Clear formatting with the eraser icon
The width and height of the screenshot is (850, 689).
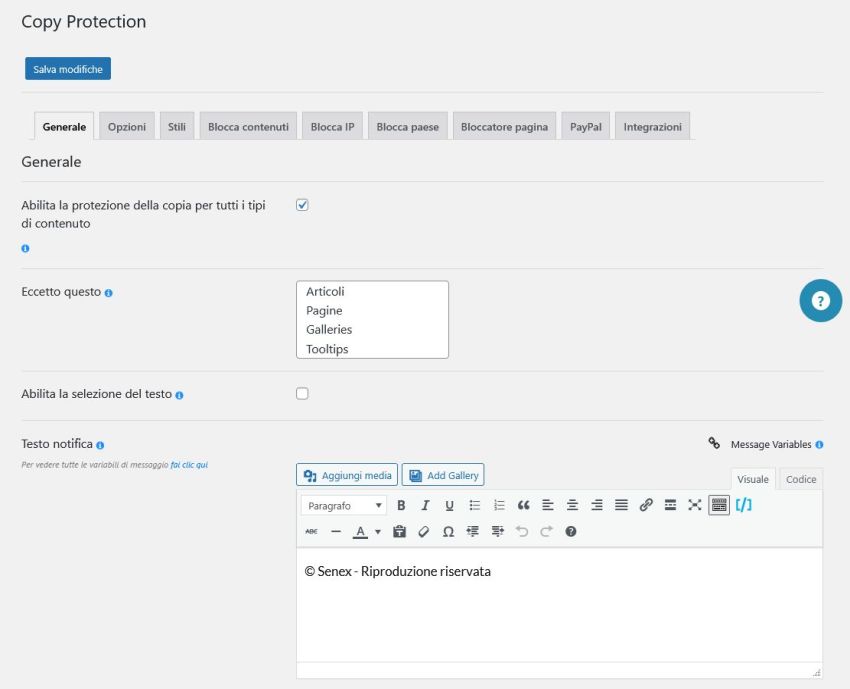(424, 531)
